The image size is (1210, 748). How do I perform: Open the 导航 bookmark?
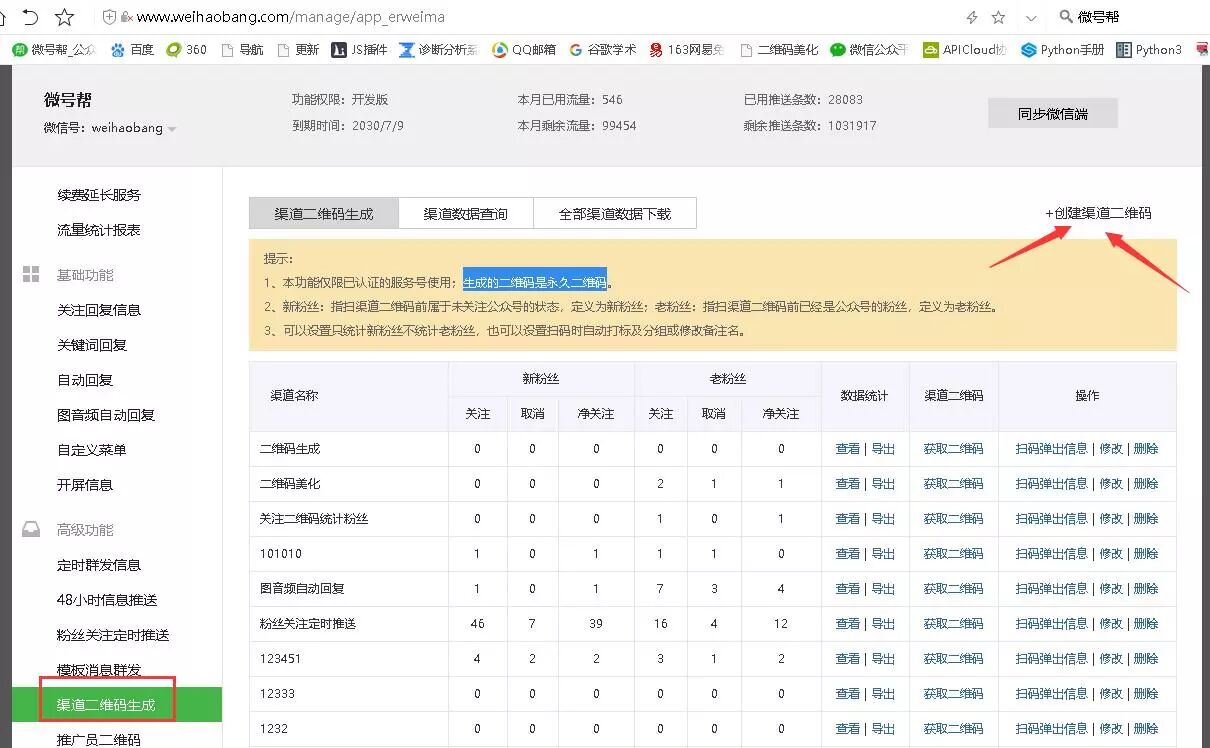click(x=242, y=49)
